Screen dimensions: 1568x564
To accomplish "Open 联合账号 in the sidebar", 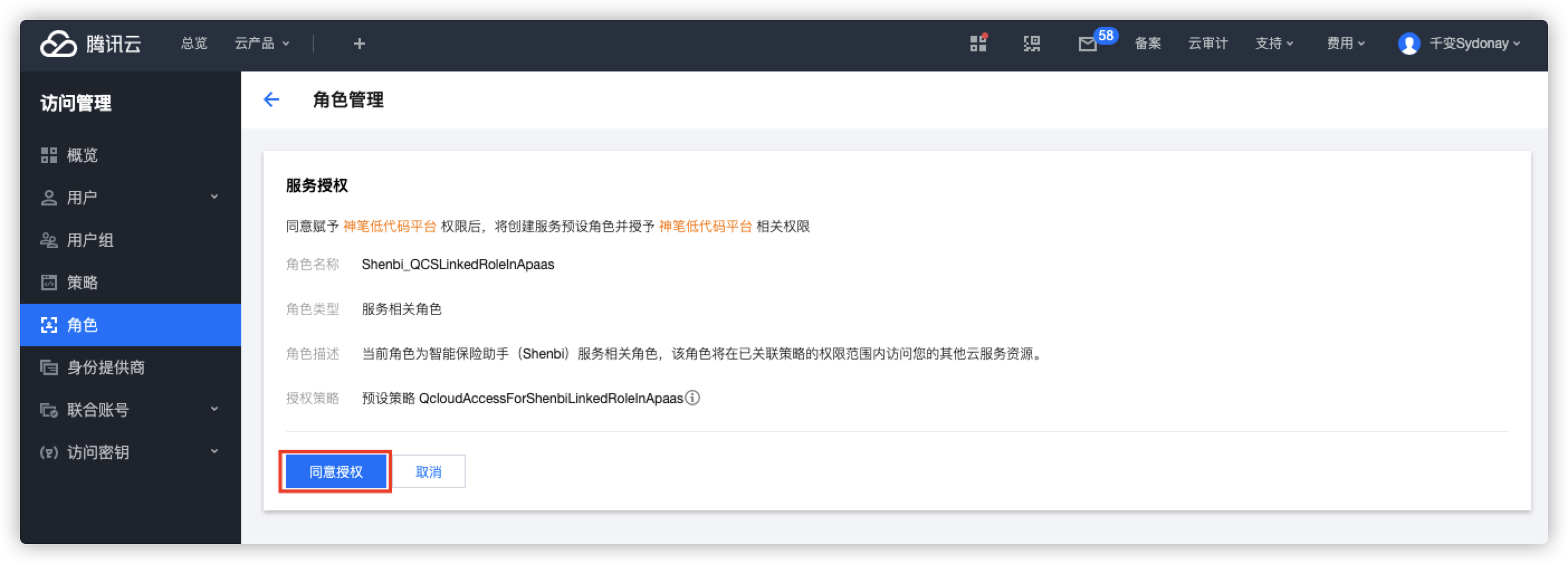I will 130,410.
